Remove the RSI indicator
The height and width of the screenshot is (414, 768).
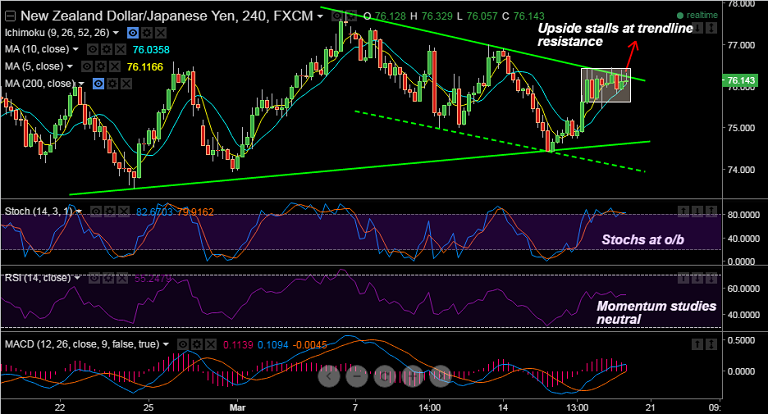(121, 278)
